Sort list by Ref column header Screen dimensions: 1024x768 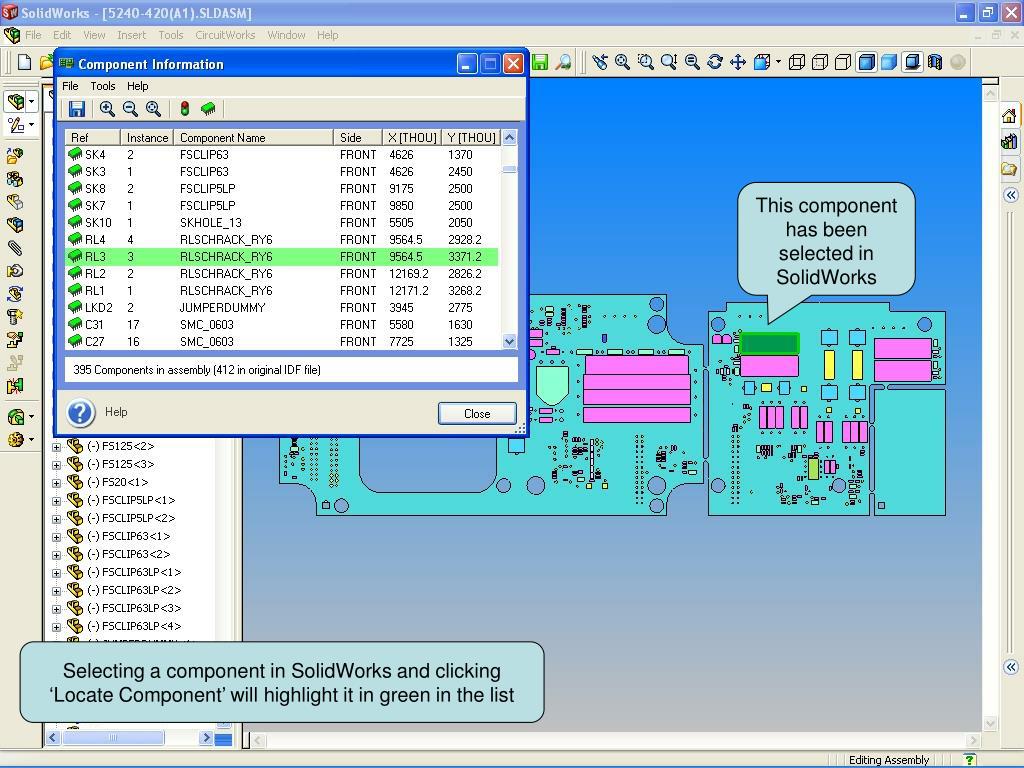(93, 137)
